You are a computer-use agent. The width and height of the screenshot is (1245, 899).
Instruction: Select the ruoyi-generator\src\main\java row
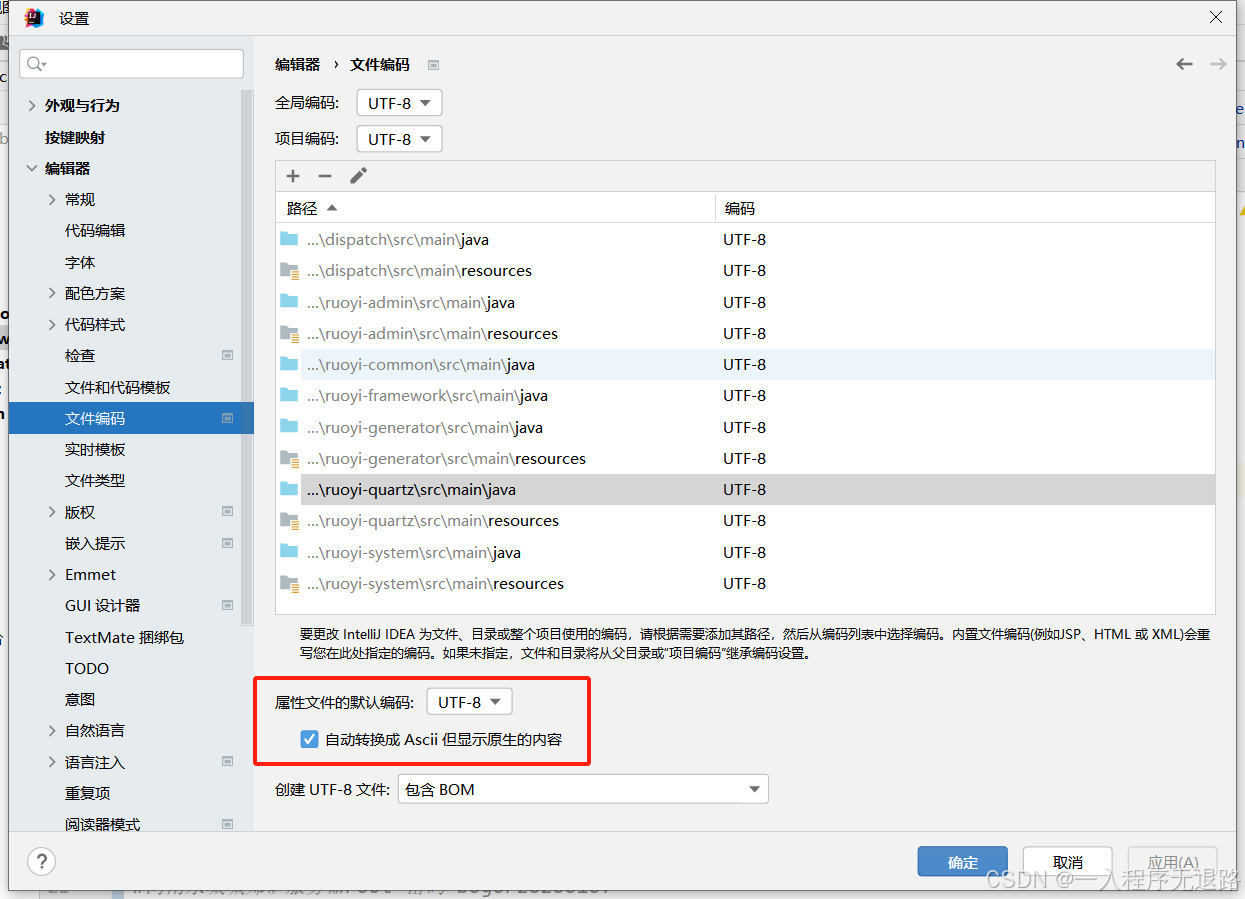pyautogui.click(x=745, y=427)
